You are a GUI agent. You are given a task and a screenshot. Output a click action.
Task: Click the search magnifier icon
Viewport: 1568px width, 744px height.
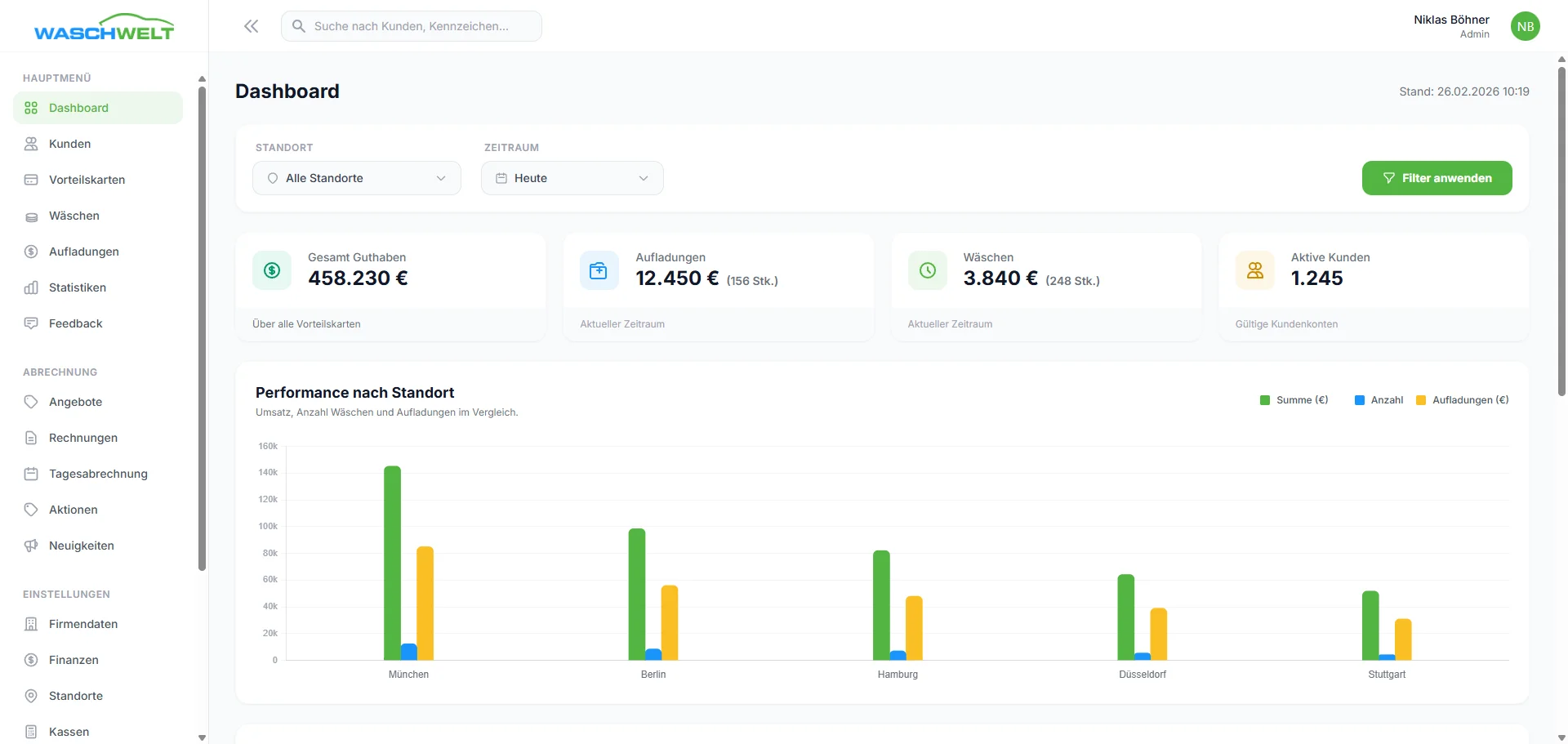[x=299, y=26]
